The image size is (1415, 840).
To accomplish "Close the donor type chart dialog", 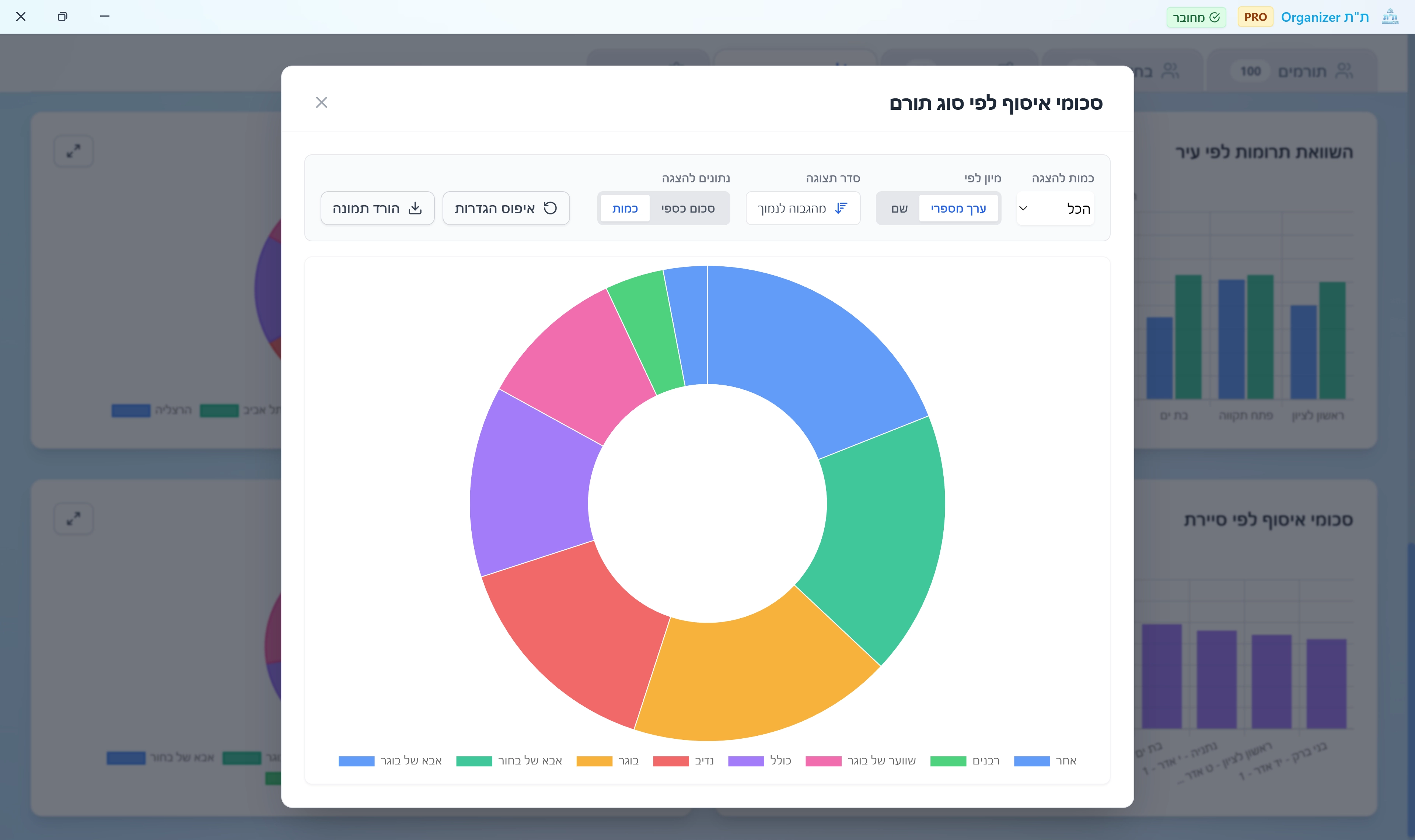I will pos(321,102).
